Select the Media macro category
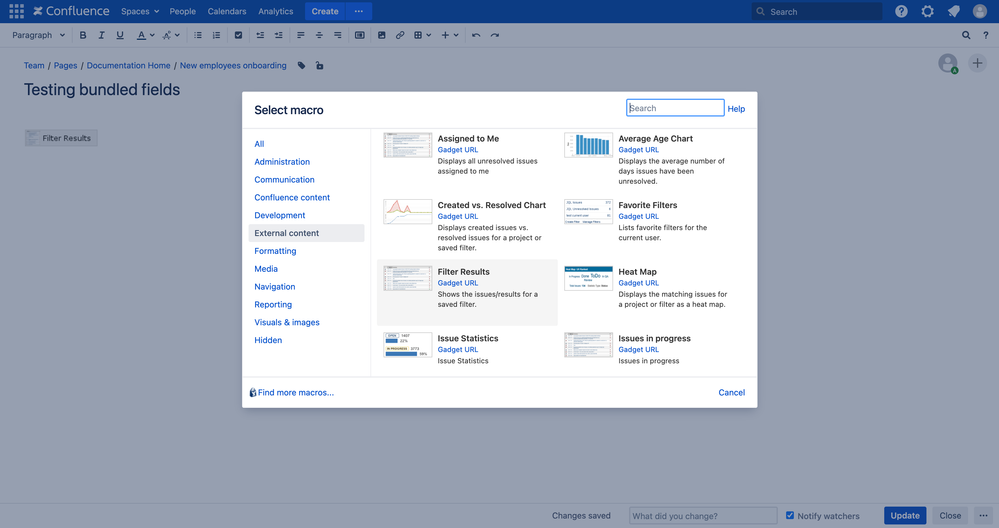Screen dimensions: 999x528 266,269
